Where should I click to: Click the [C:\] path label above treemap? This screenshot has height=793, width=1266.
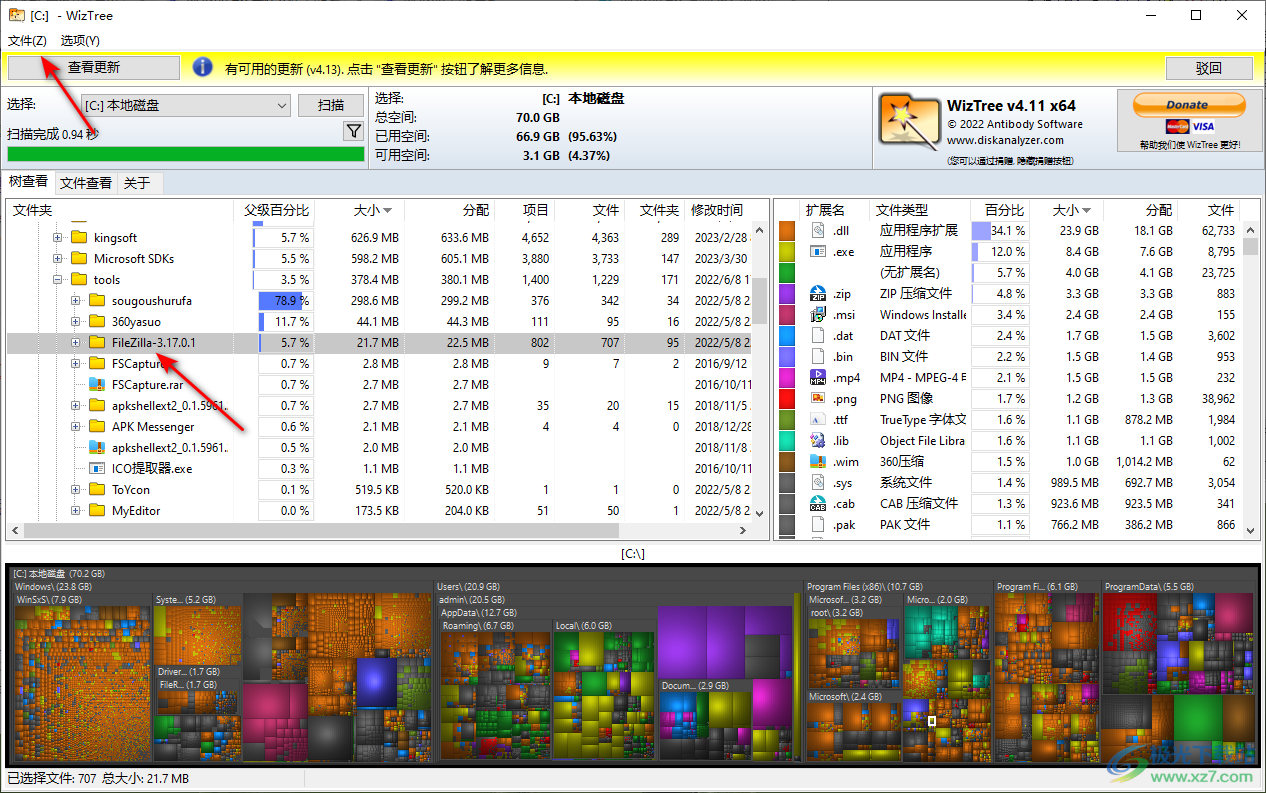point(632,553)
